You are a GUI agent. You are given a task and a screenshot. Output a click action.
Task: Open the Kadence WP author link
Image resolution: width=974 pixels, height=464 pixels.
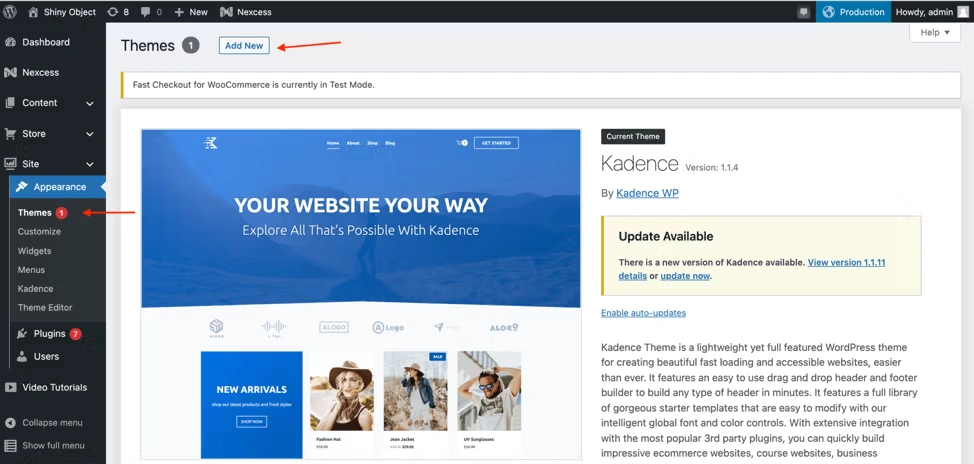pos(647,193)
